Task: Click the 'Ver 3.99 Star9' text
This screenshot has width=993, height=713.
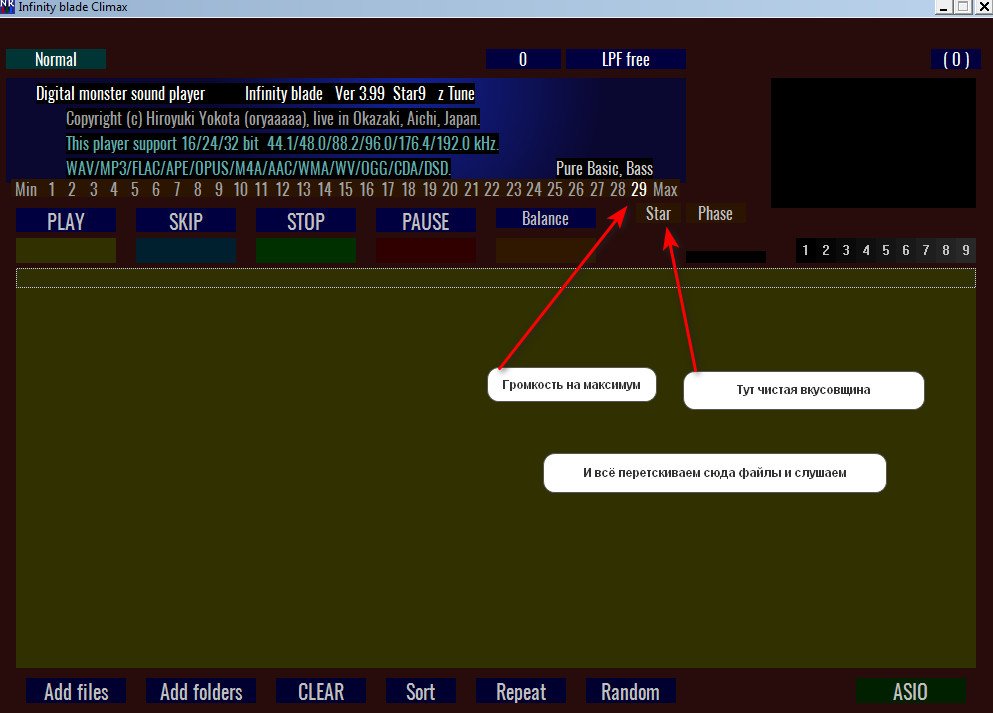Action: click(x=380, y=94)
